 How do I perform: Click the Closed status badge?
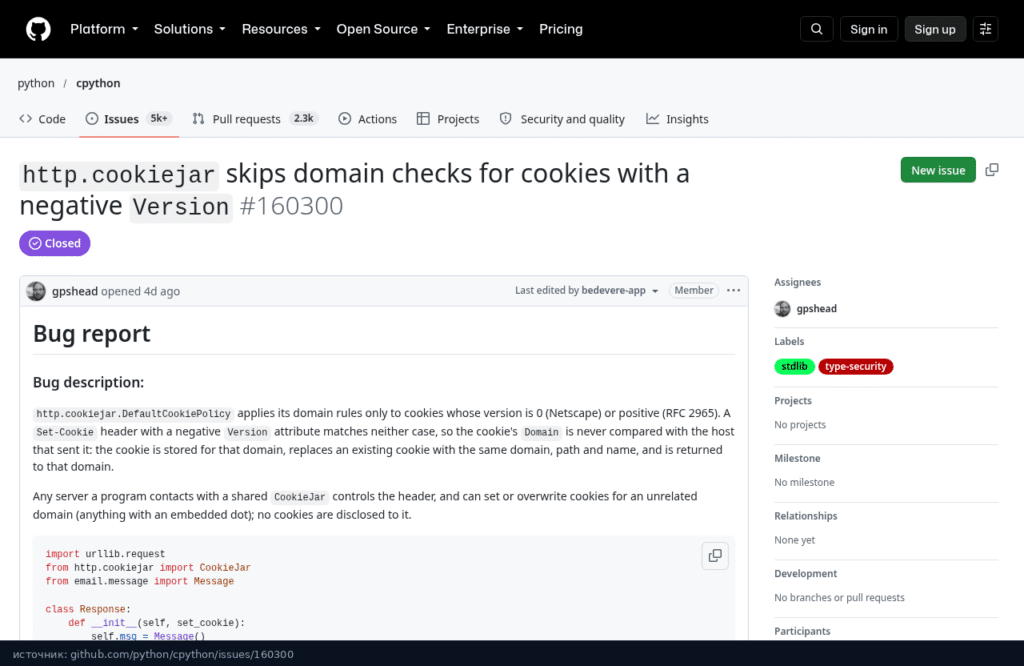pos(55,244)
